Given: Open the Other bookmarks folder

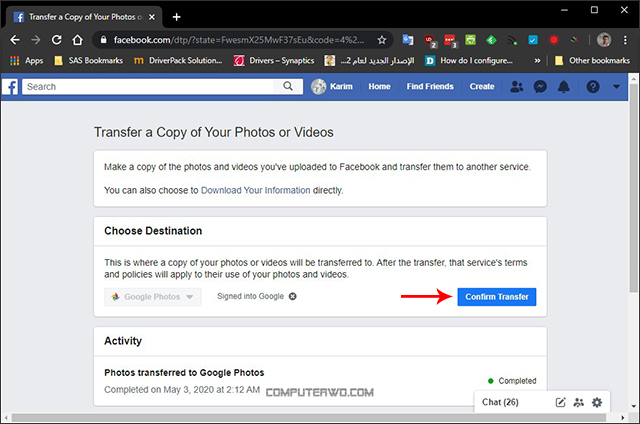Looking at the screenshot, I should [592, 60].
